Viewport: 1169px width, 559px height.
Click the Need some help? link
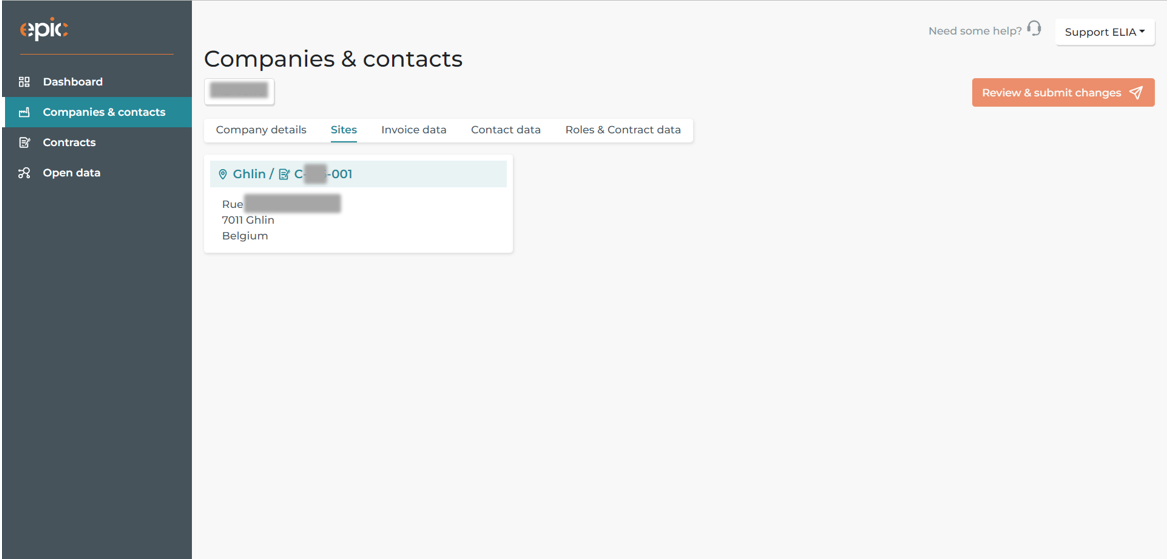click(975, 31)
